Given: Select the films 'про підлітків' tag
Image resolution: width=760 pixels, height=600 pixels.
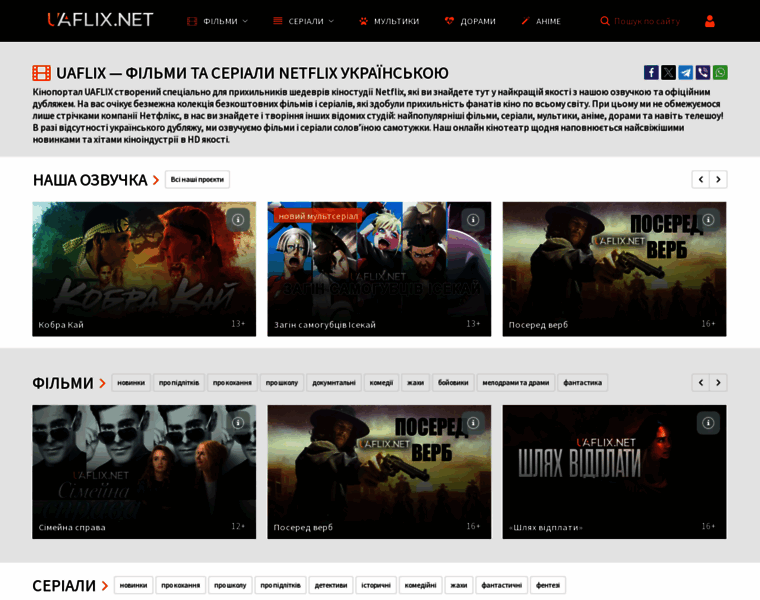Looking at the screenshot, I should click(x=179, y=382).
